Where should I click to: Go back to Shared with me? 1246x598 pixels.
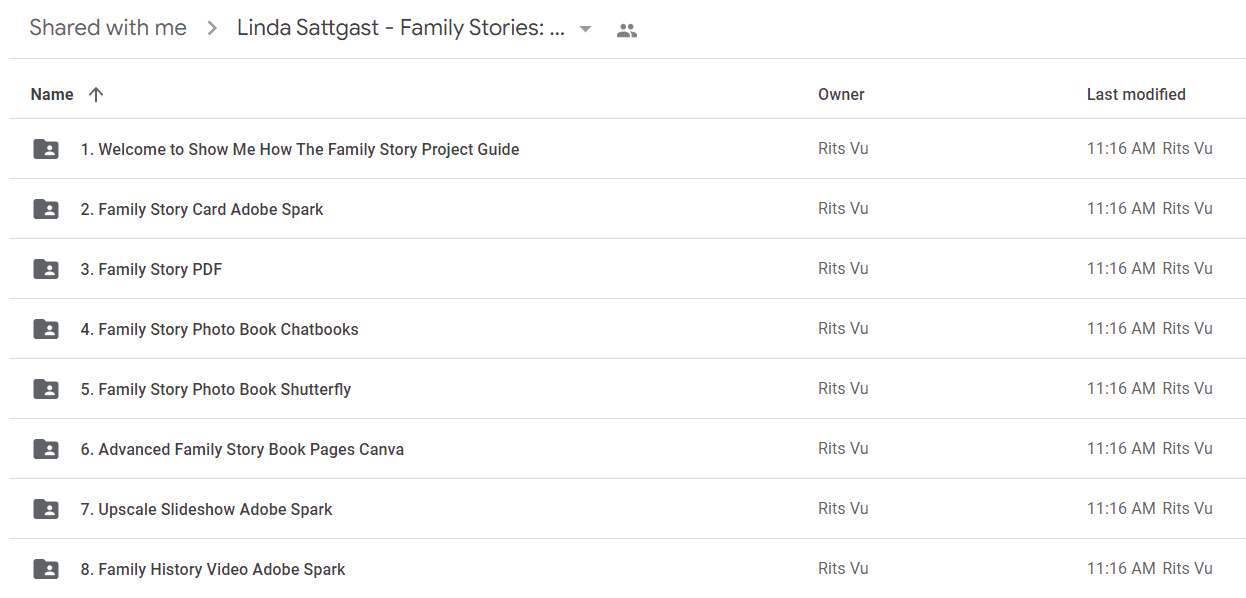pos(108,28)
